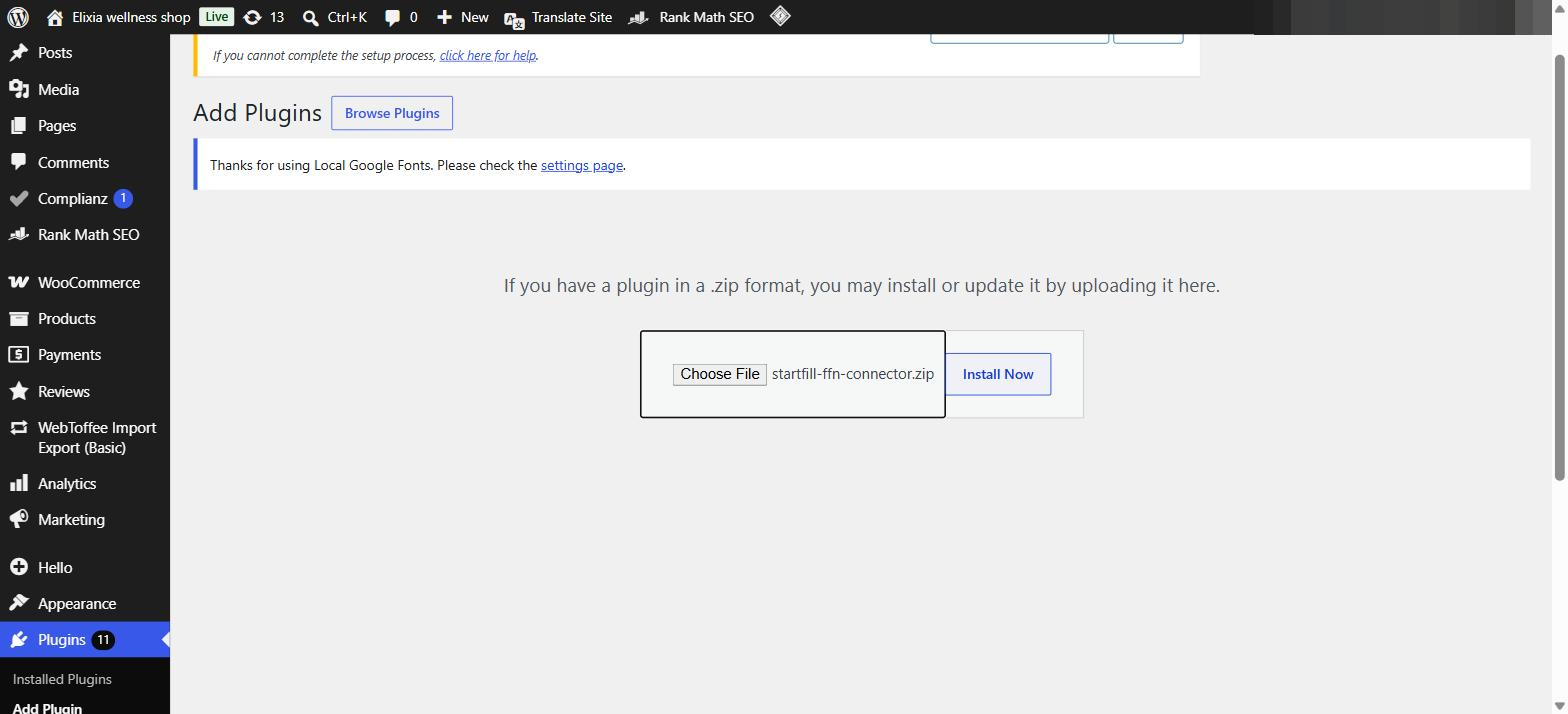Click the Rank Math SEO chart icon in admin bar
This screenshot has height=714, width=1568.
click(638, 17)
